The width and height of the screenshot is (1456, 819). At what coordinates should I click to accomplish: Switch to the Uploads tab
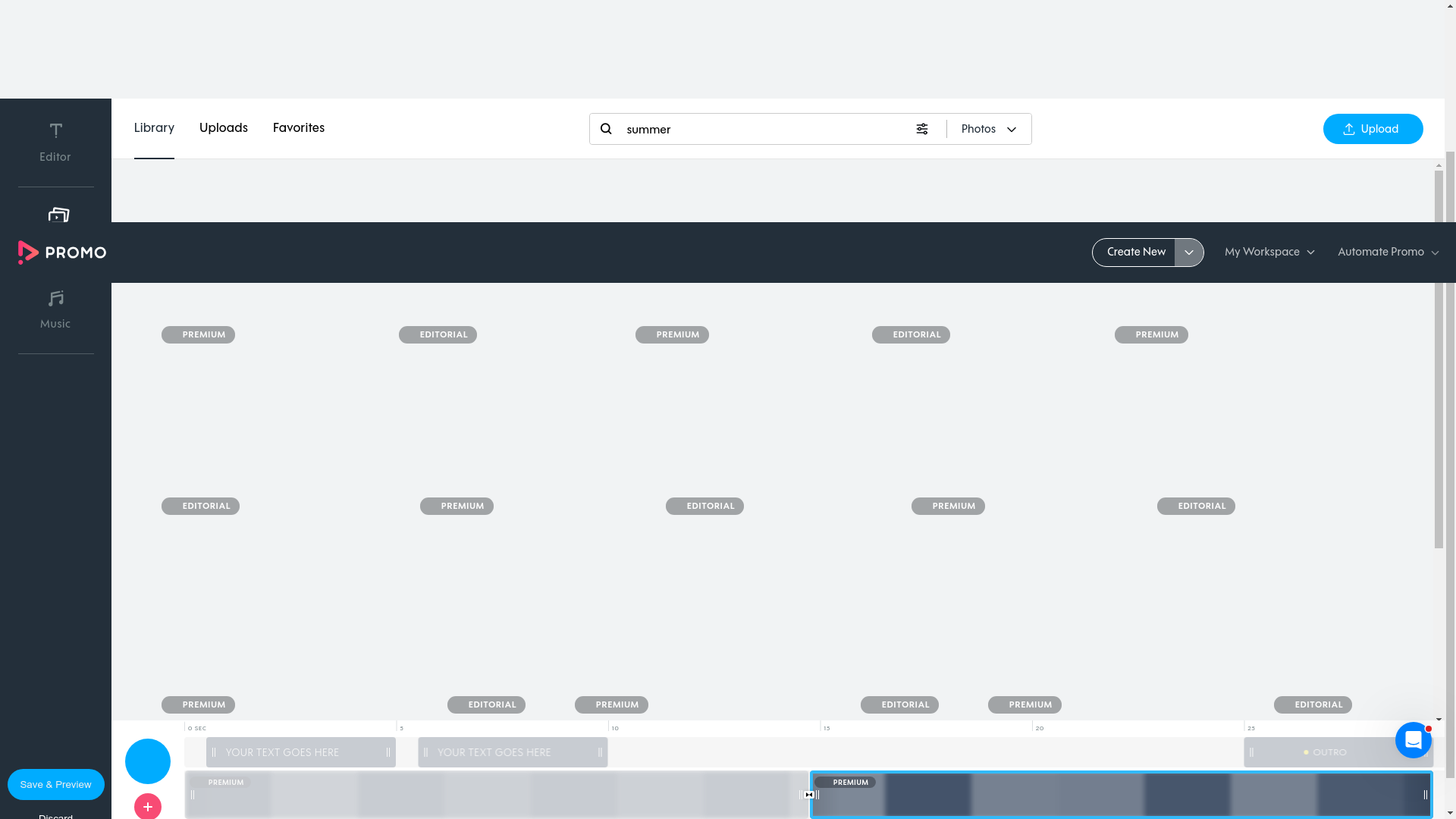point(224,128)
